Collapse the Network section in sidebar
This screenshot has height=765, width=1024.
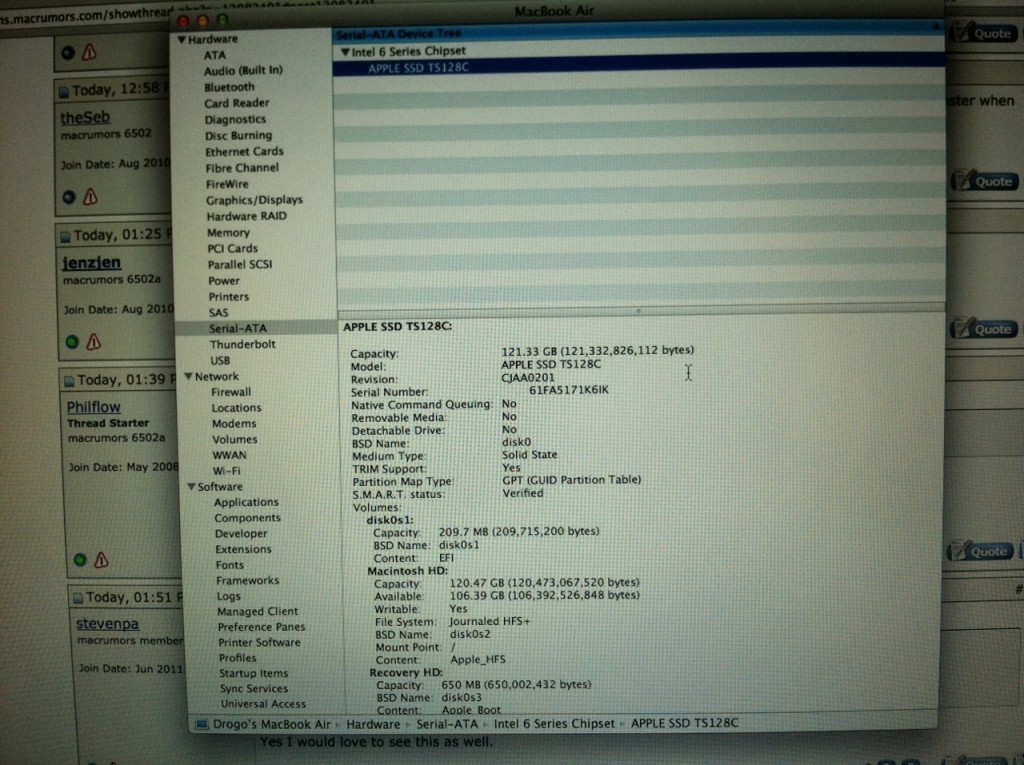[x=187, y=377]
